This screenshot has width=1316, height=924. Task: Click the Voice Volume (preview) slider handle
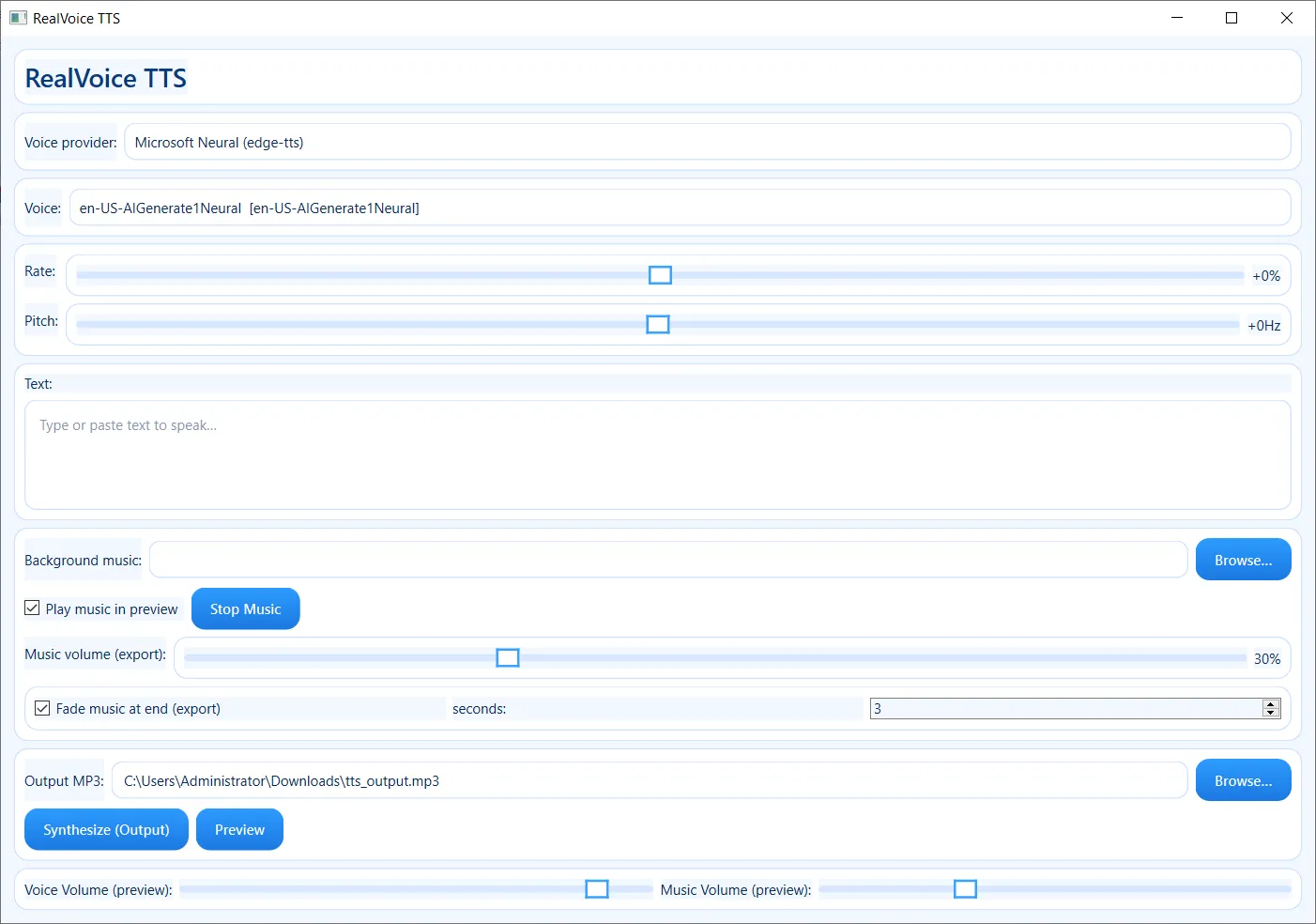(x=597, y=889)
